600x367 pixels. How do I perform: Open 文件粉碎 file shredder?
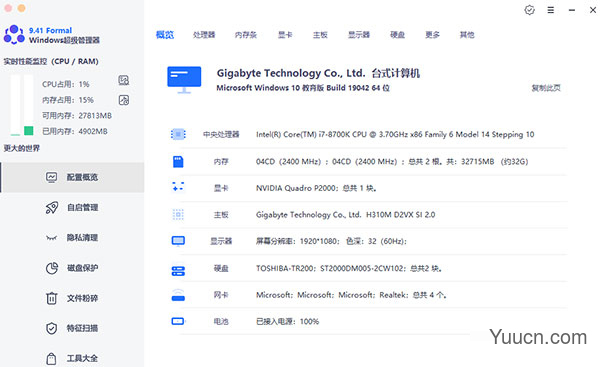pos(73,298)
